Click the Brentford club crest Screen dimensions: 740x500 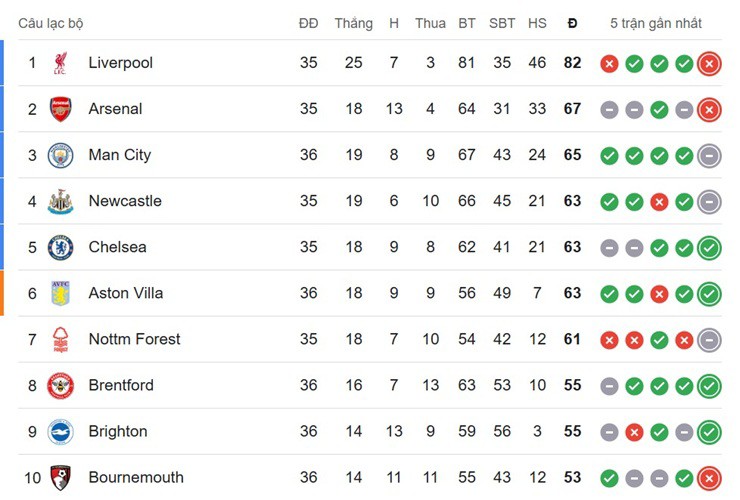[x=60, y=385]
